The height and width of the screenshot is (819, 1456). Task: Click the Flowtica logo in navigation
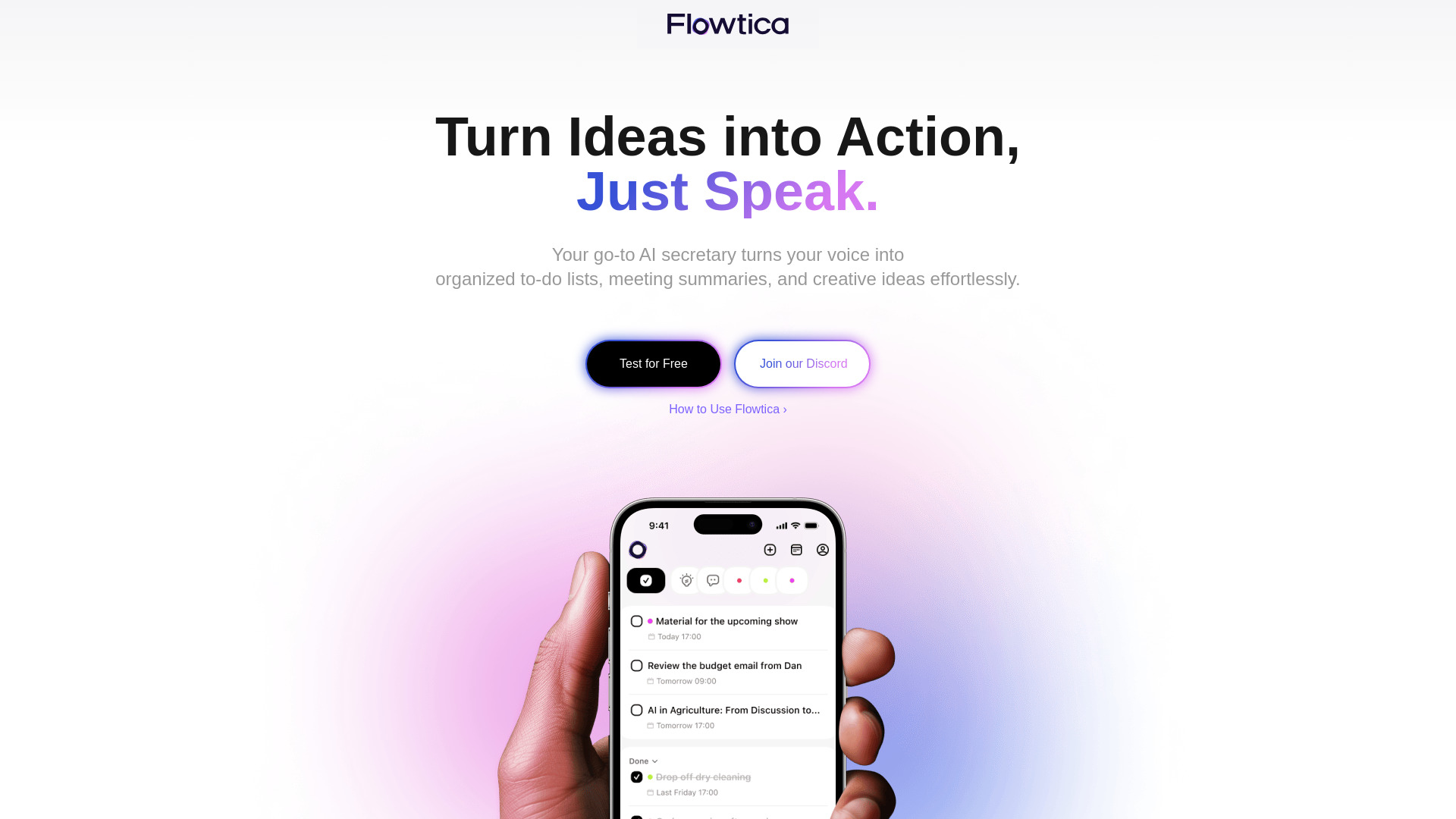coord(728,24)
